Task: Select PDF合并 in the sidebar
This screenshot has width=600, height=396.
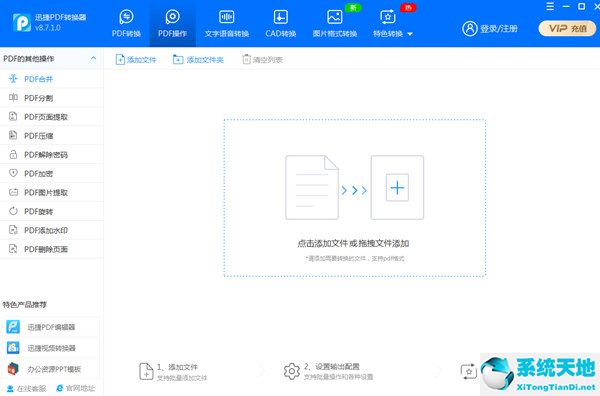Action: pyautogui.click(x=52, y=79)
